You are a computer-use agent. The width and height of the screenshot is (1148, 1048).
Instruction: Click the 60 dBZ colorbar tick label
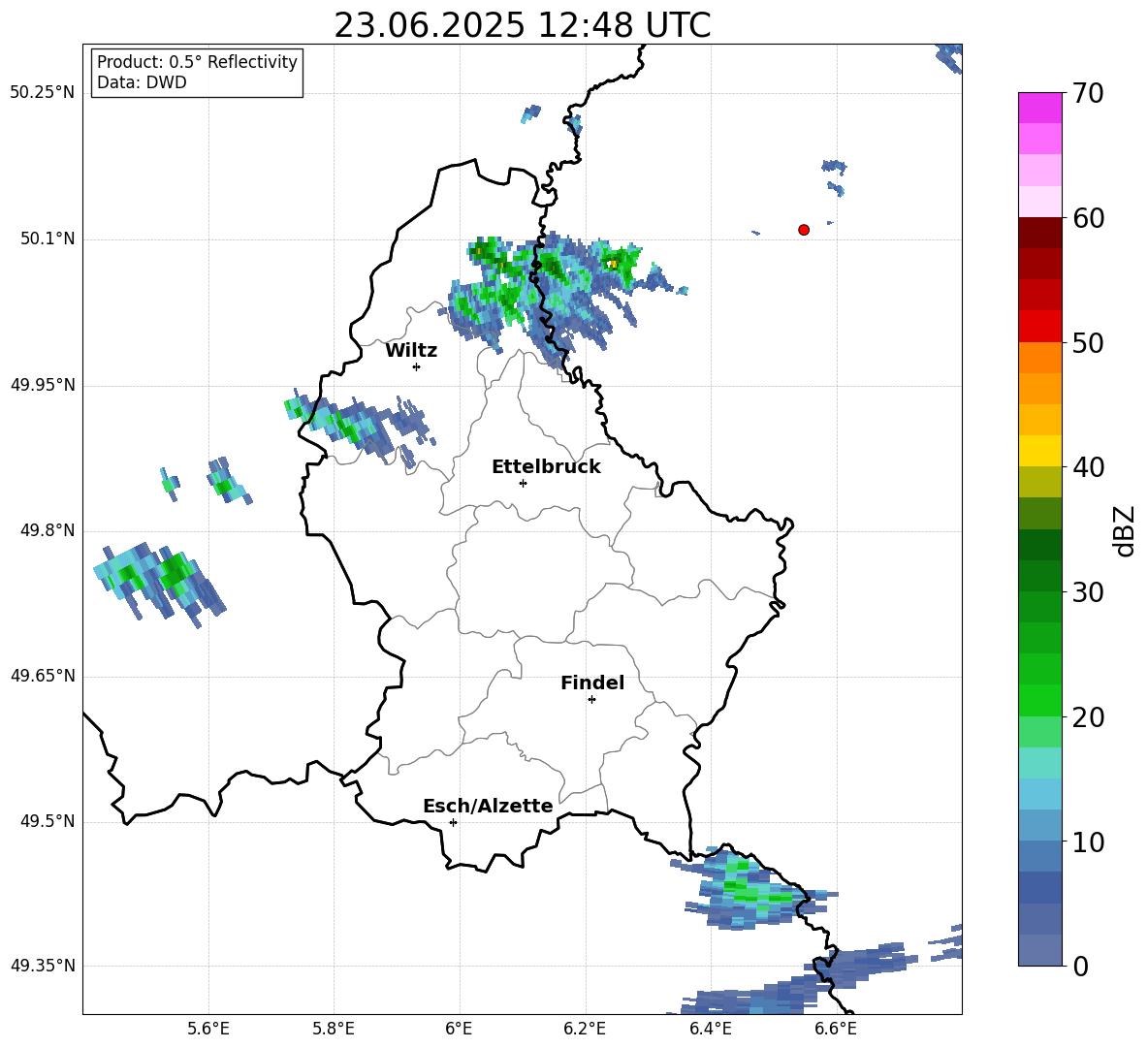[1088, 218]
